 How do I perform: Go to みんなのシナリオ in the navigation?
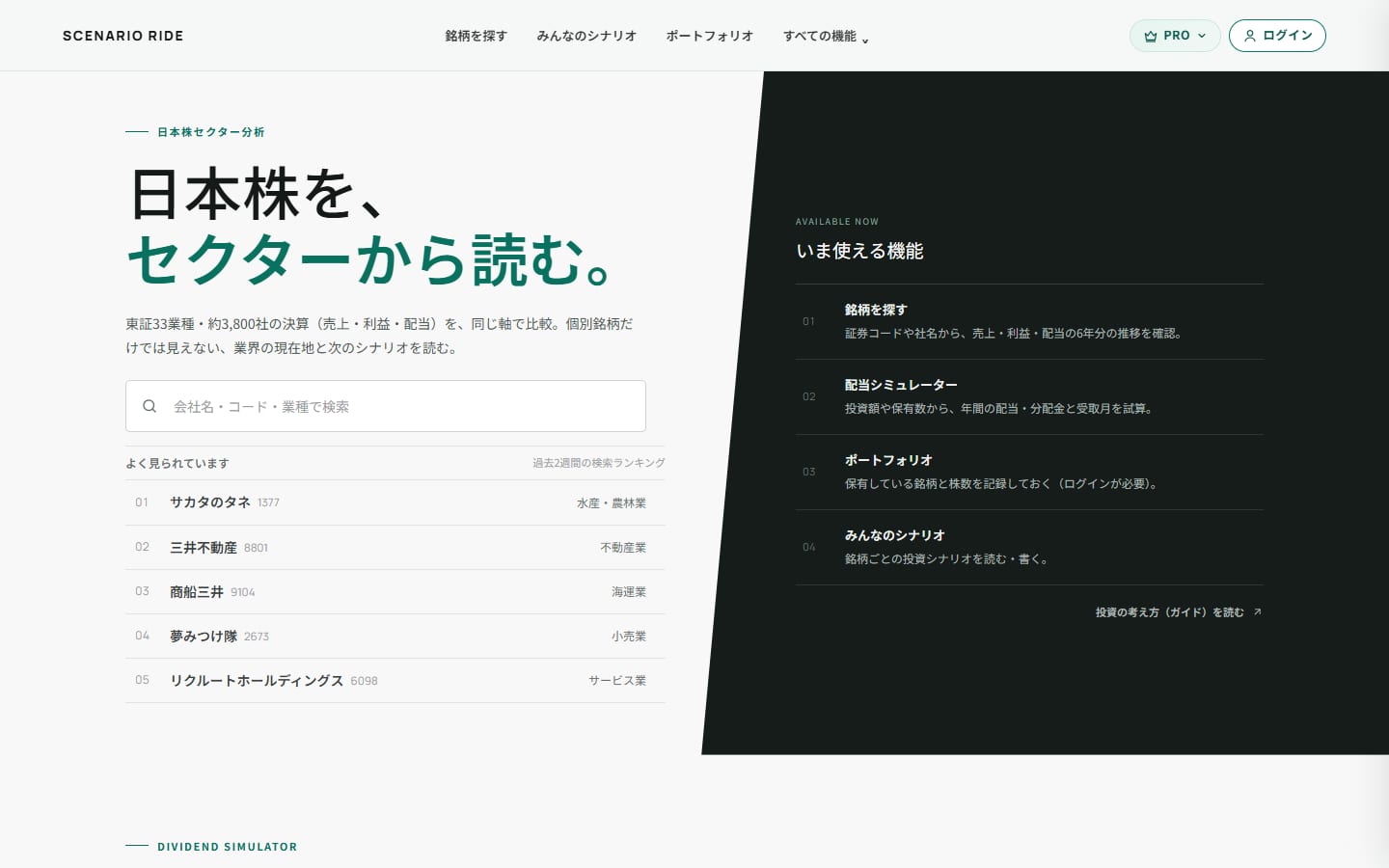pos(586,36)
